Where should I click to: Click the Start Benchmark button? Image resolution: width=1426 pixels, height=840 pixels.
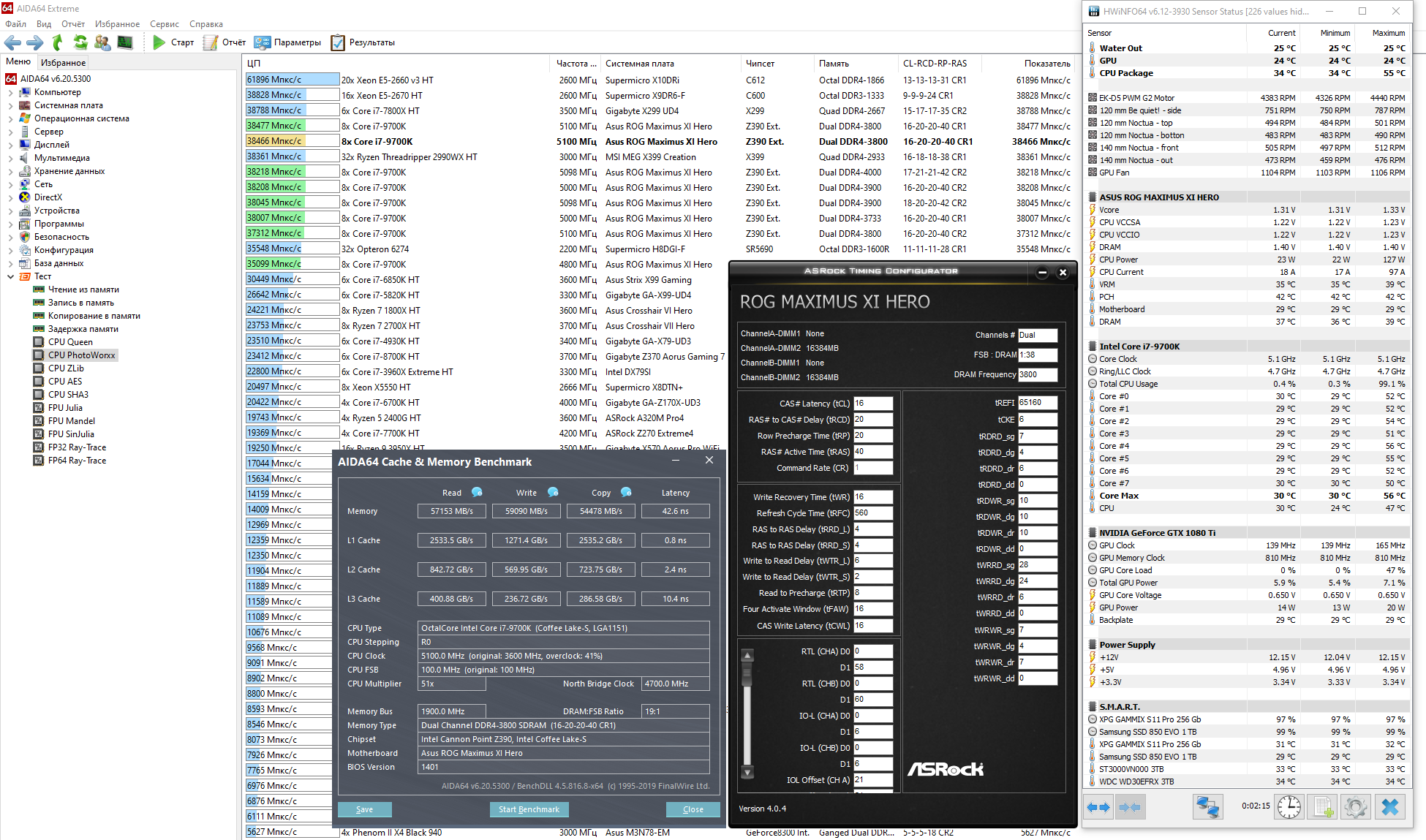(529, 809)
